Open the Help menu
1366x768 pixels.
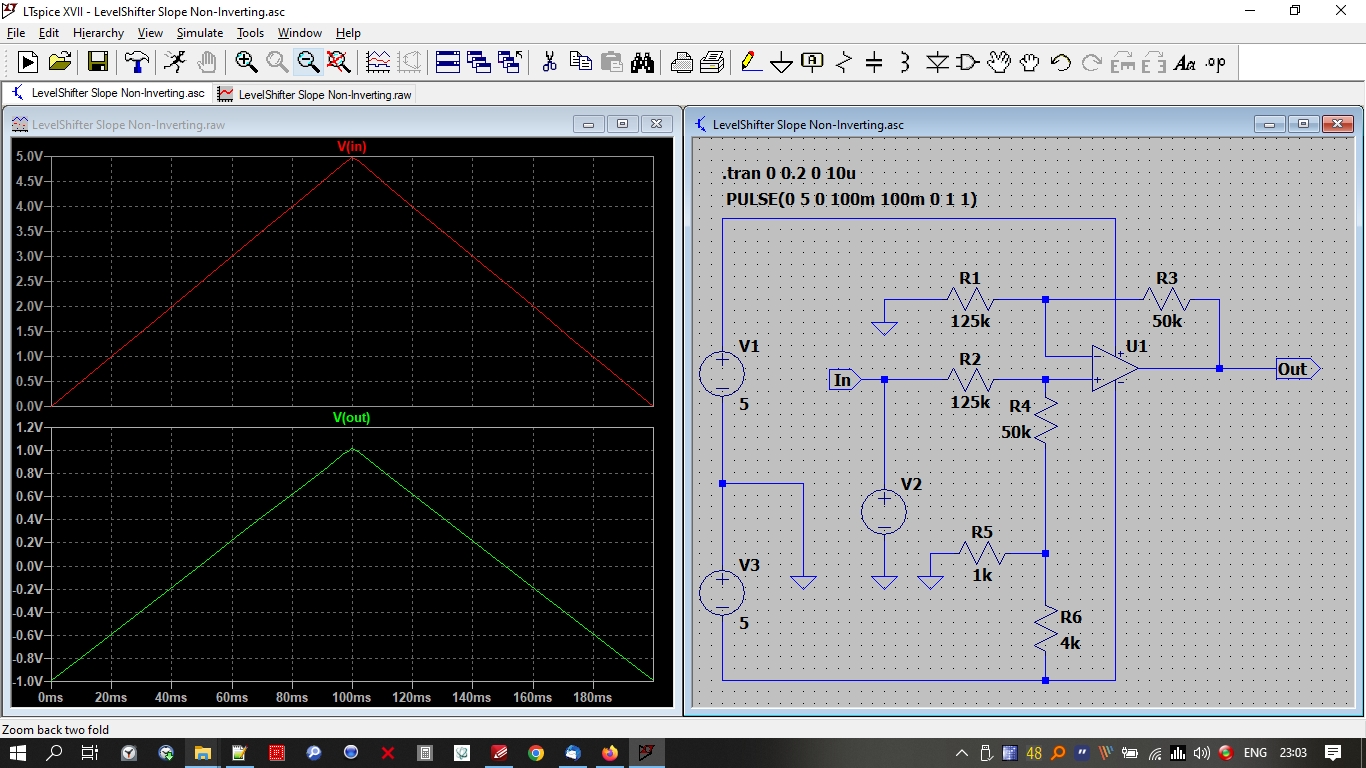tap(348, 33)
